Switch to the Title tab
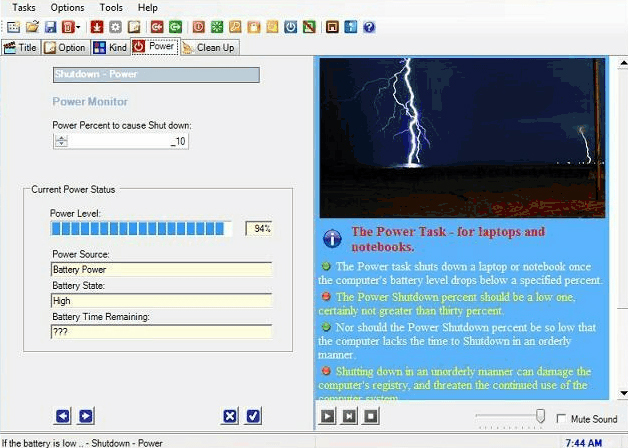The image size is (628, 448). coord(21,47)
